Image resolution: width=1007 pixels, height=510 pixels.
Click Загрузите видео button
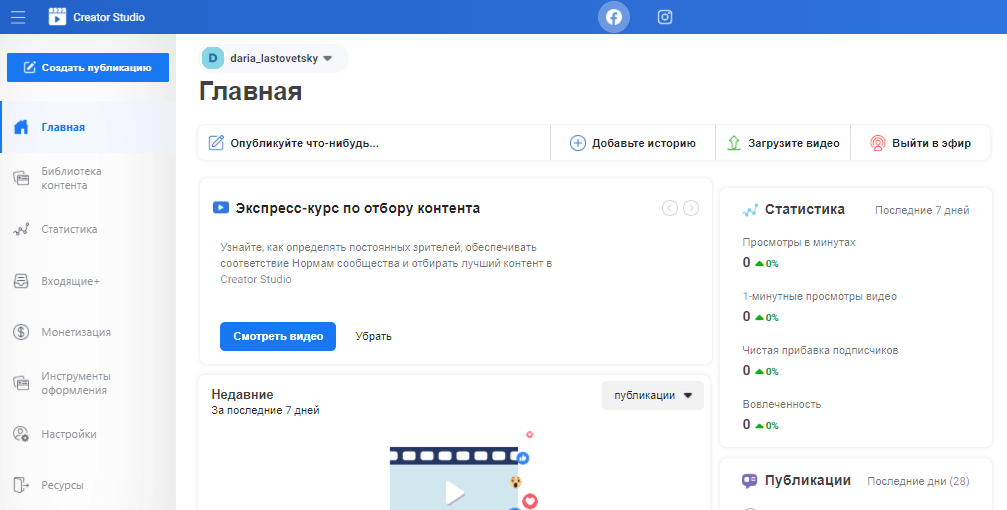pyautogui.click(x=783, y=143)
